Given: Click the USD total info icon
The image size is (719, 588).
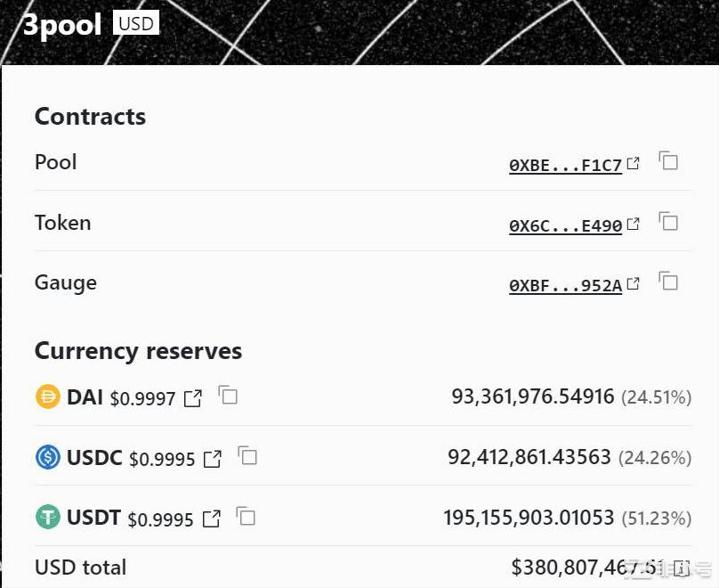Looking at the screenshot, I should pyautogui.click(x=682, y=568).
